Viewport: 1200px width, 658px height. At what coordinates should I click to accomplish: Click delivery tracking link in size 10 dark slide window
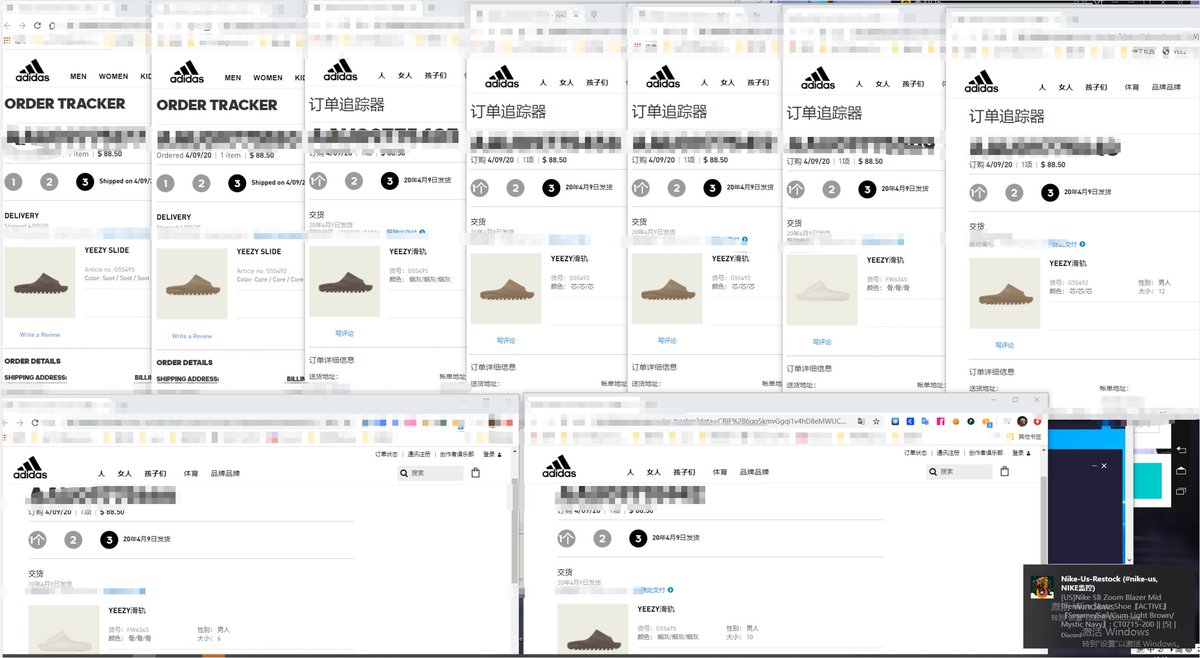[x=654, y=590]
